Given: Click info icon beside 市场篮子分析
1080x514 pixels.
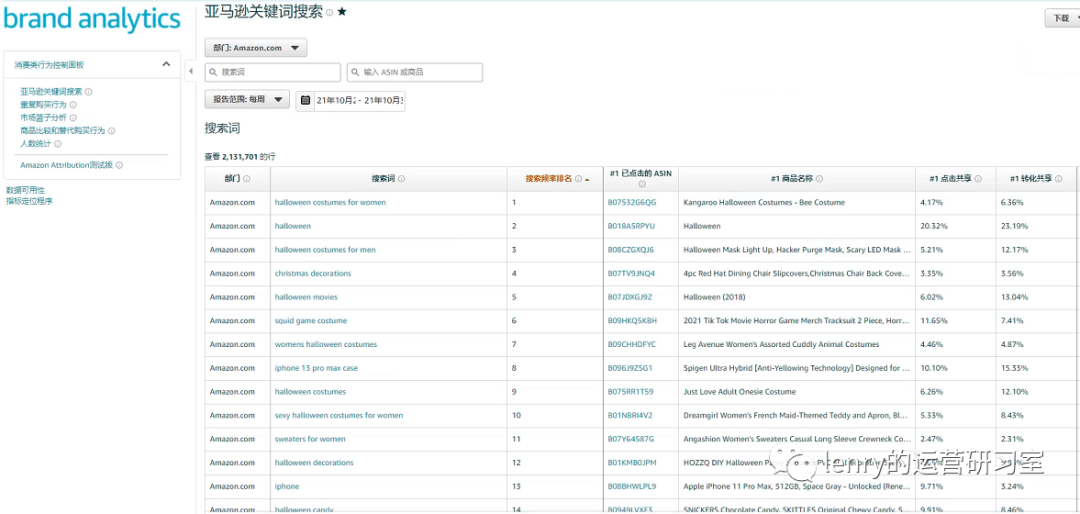Looking at the screenshot, I should 73,118.
